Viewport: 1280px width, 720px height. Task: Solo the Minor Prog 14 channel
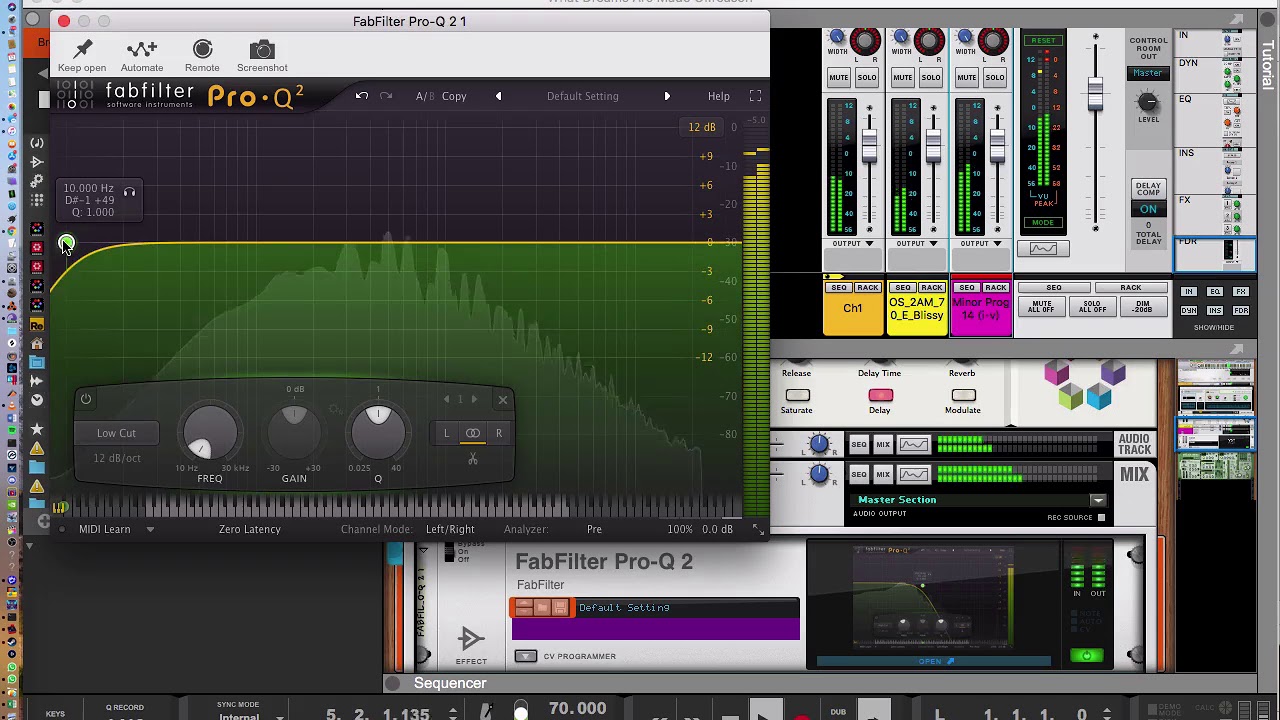point(994,78)
